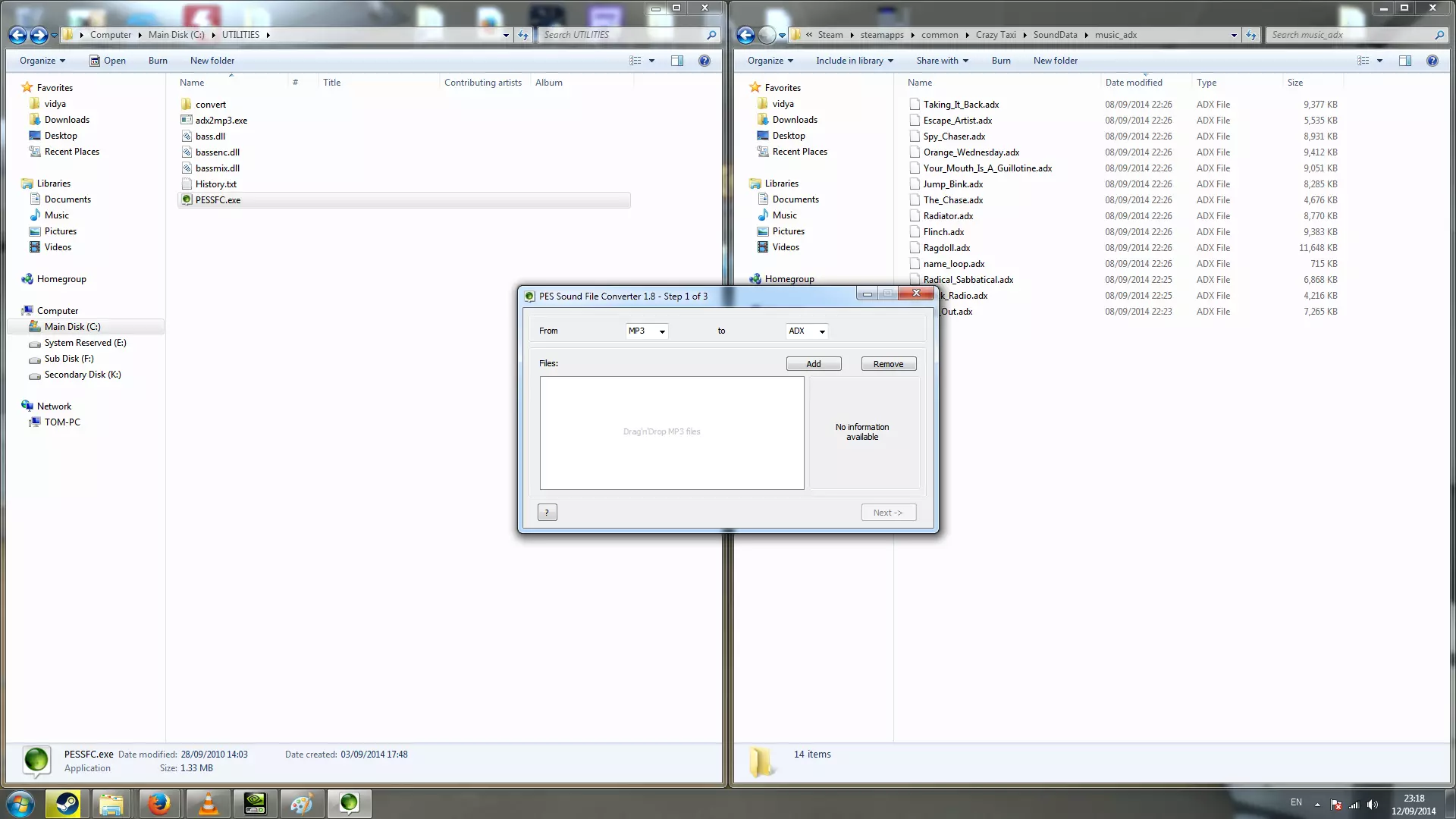Select Main Disk (C:) in the navigation tree
This screenshot has width=1456, height=819.
[72, 327]
